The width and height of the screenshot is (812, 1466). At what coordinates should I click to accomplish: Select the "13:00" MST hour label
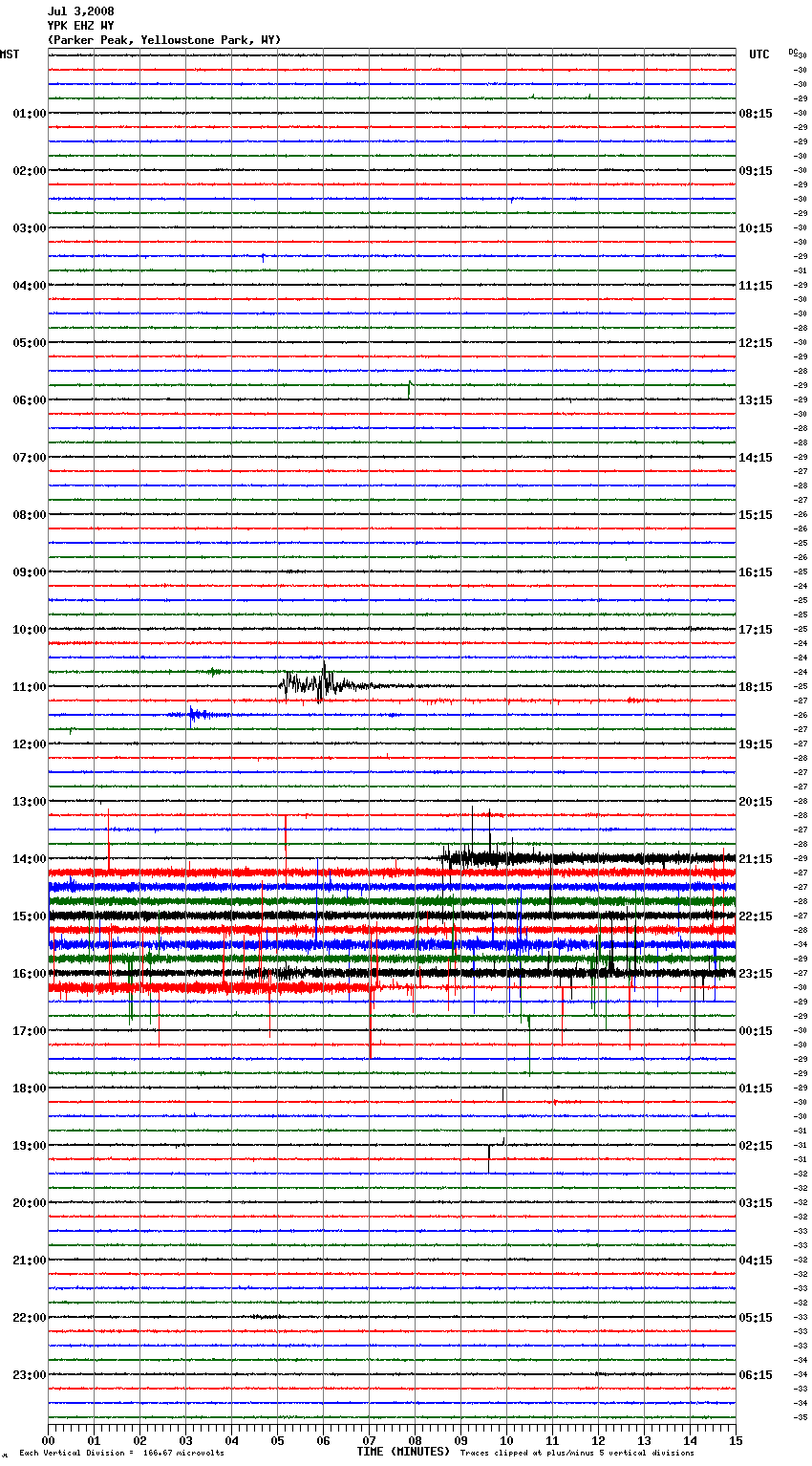[29, 802]
